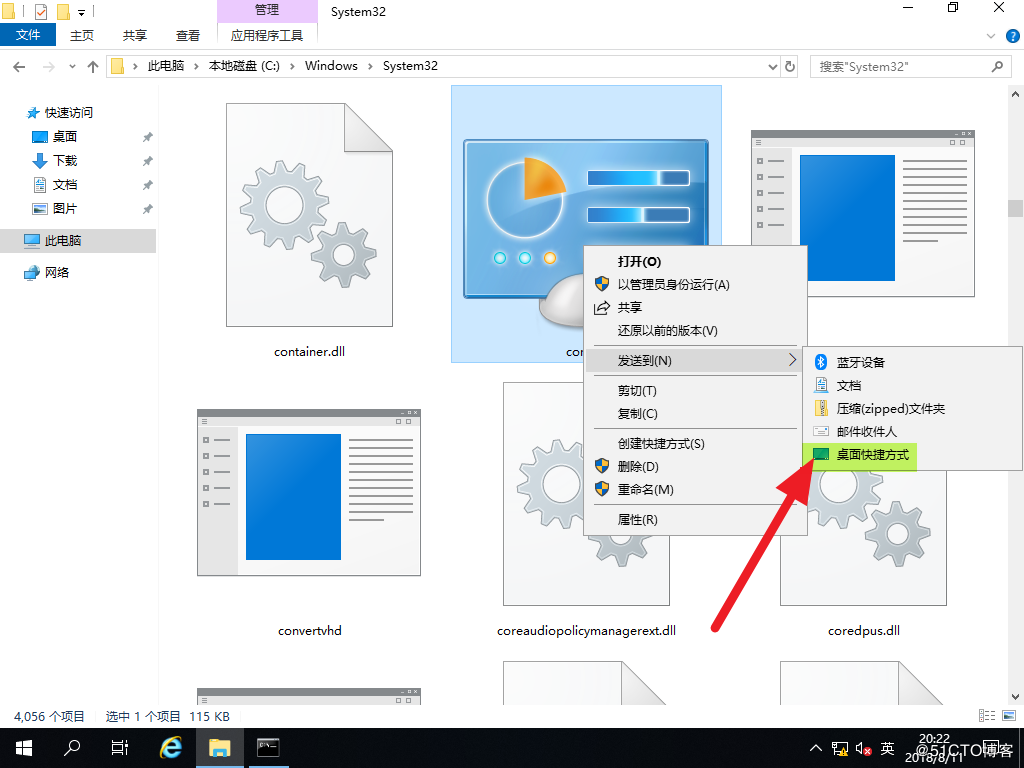Switch to details view icon in status bar
Screen dimensions: 1024x768
(987, 716)
